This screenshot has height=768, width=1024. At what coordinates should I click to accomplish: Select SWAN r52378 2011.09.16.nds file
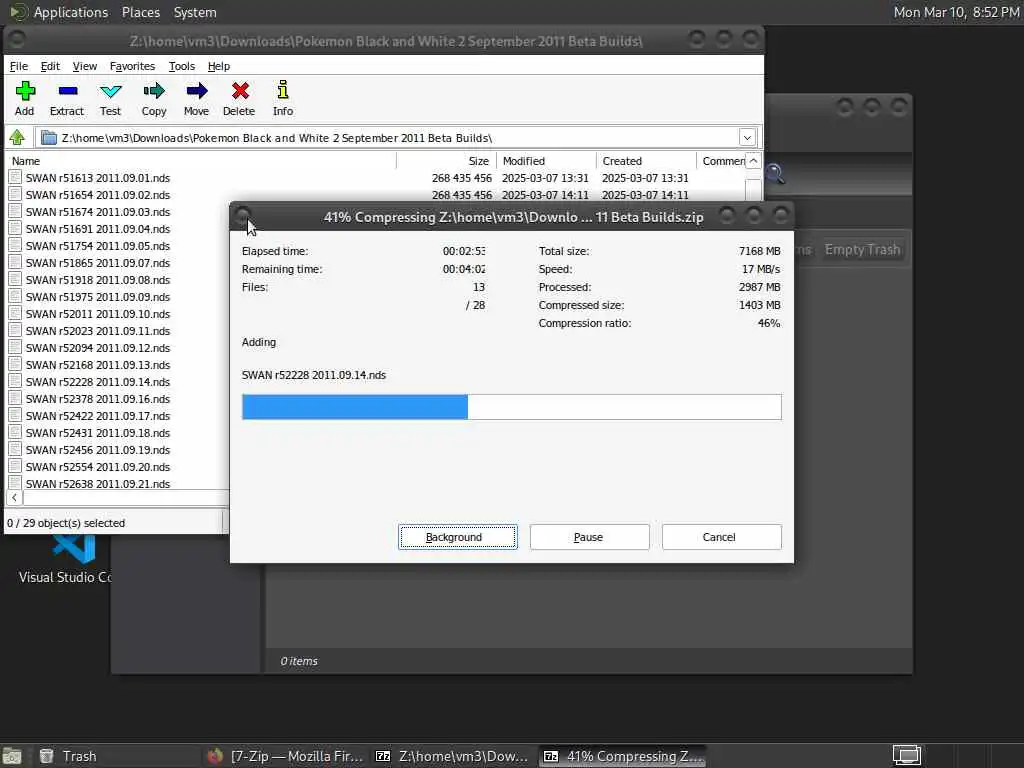tap(98, 398)
